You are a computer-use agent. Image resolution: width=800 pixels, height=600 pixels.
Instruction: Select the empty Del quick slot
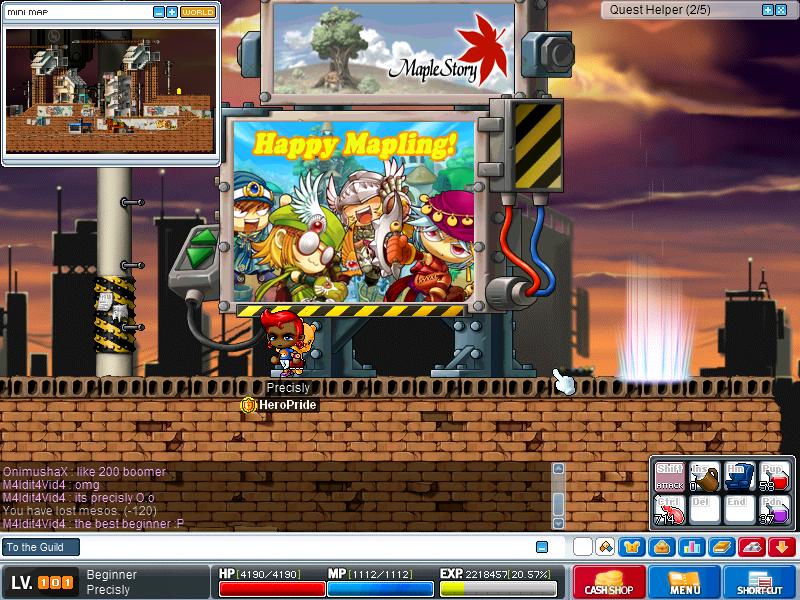coord(704,510)
